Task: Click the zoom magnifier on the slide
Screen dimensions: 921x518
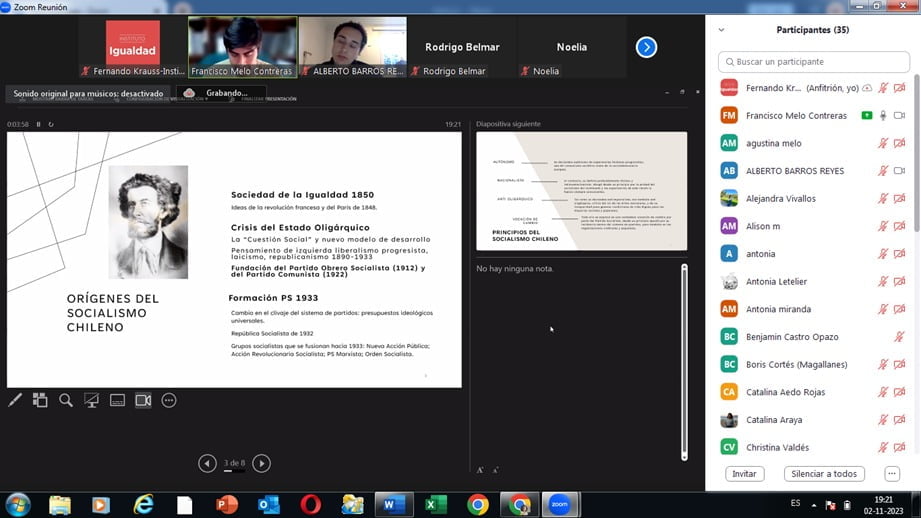Action: [66, 400]
